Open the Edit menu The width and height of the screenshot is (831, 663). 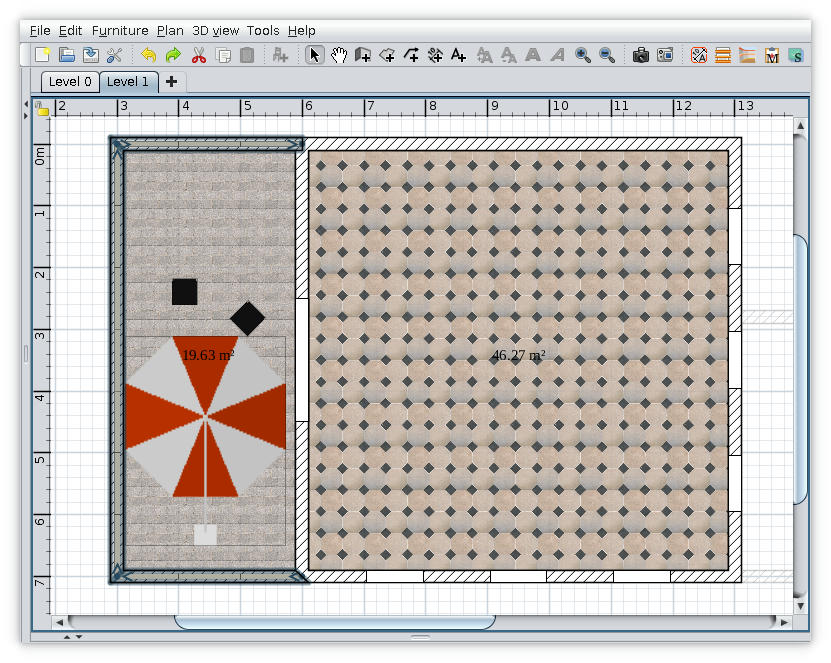click(x=70, y=31)
